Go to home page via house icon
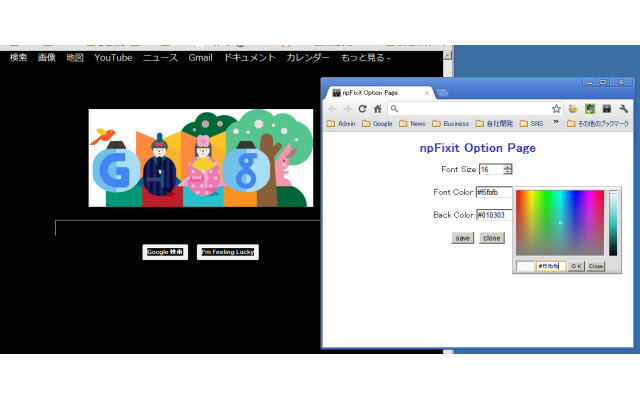This screenshot has height=400, width=640. [378, 109]
